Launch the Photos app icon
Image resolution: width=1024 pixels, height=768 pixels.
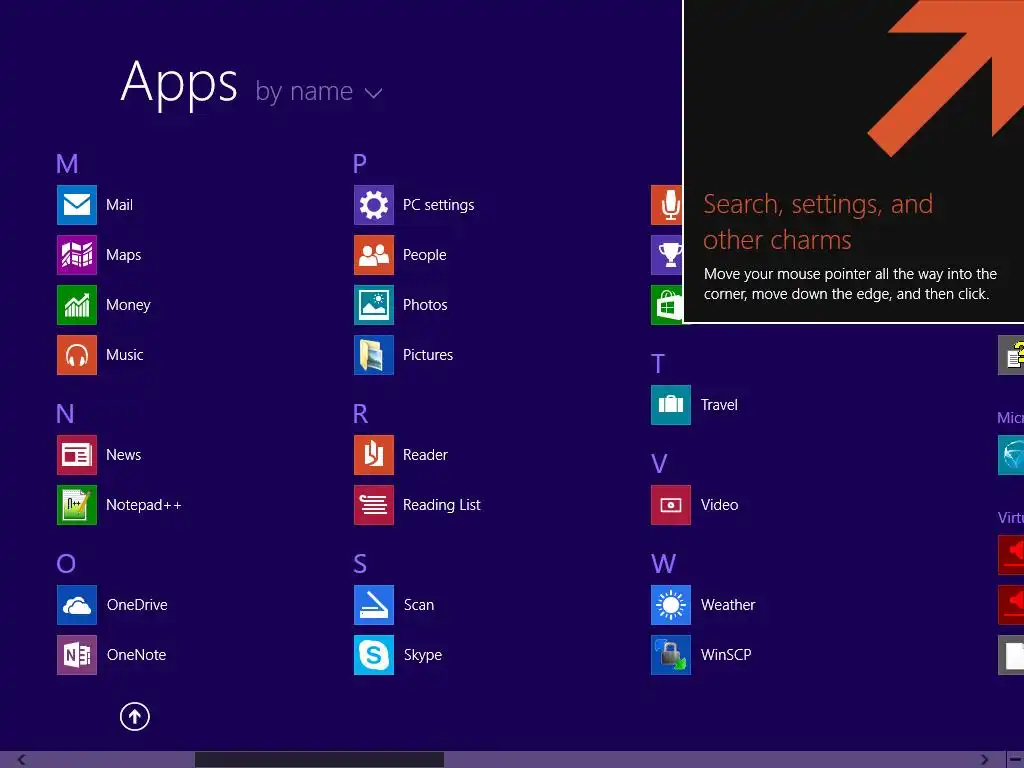coord(374,305)
